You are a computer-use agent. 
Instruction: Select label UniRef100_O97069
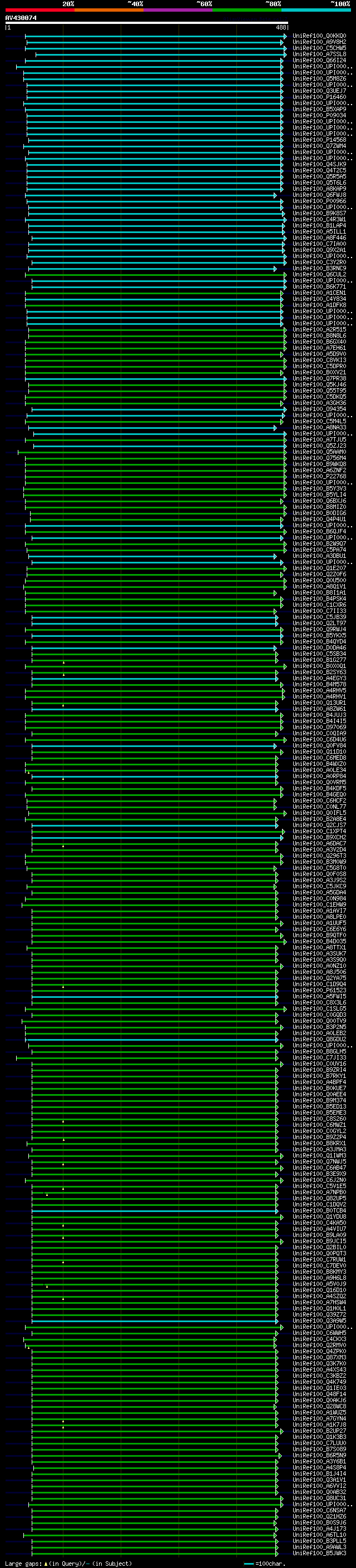coord(319,728)
